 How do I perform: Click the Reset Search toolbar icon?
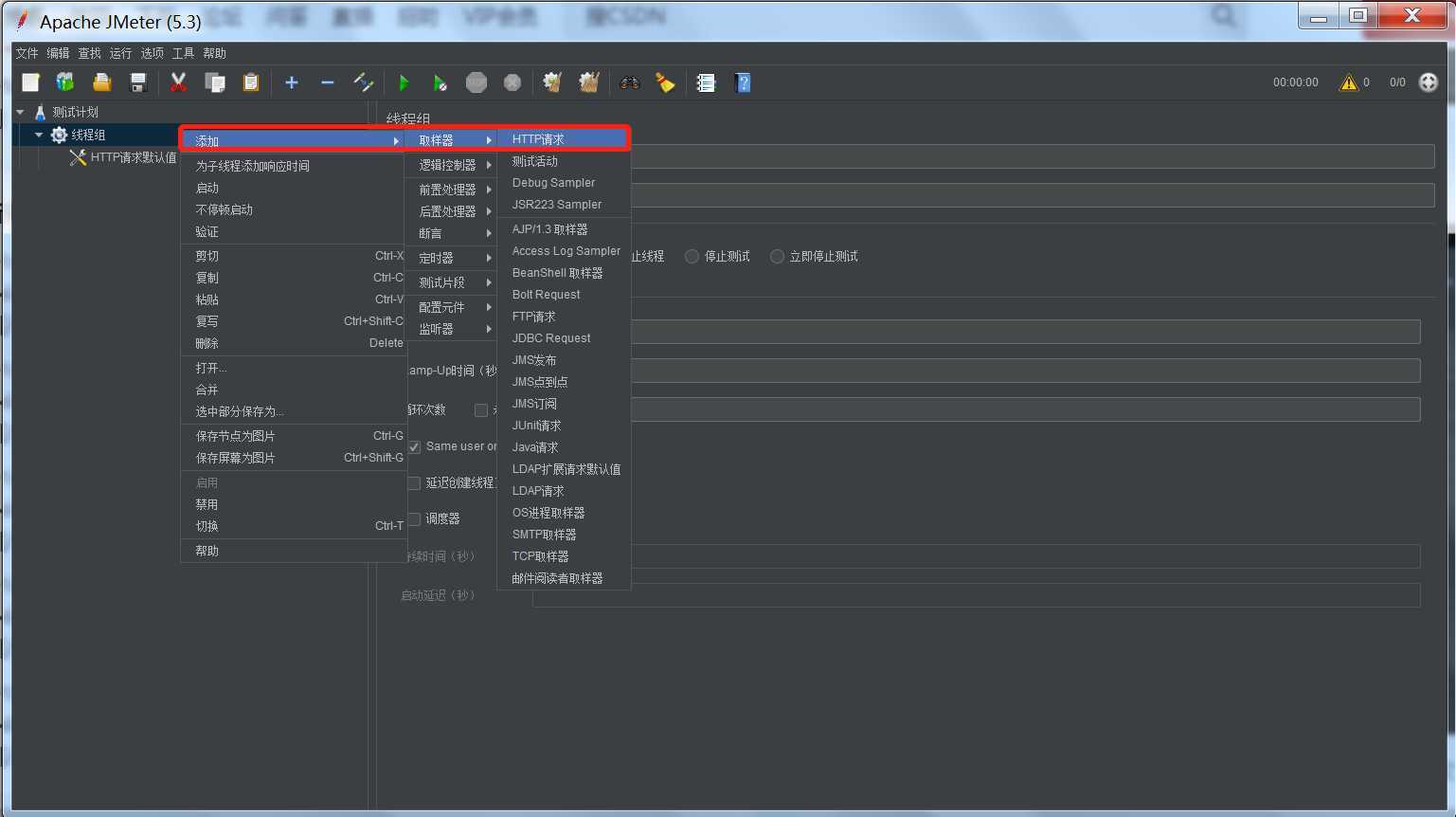click(666, 83)
